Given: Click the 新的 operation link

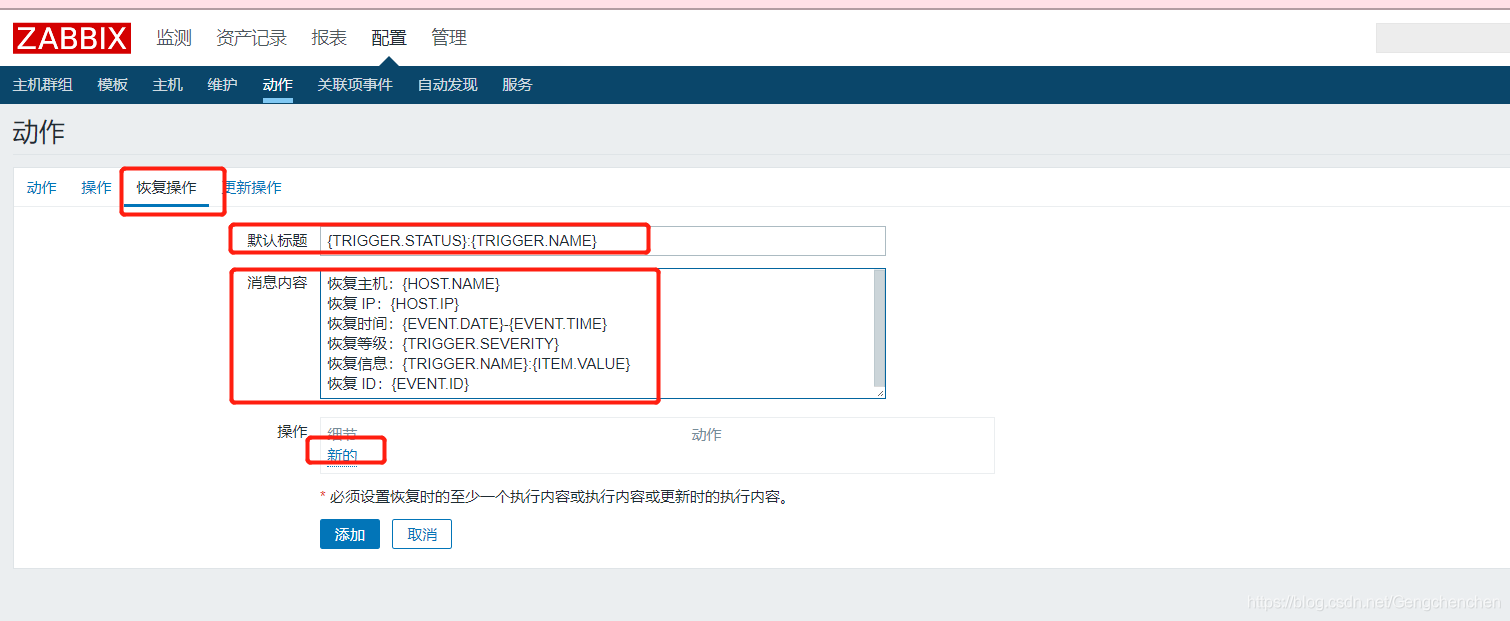Looking at the screenshot, I should [342, 455].
